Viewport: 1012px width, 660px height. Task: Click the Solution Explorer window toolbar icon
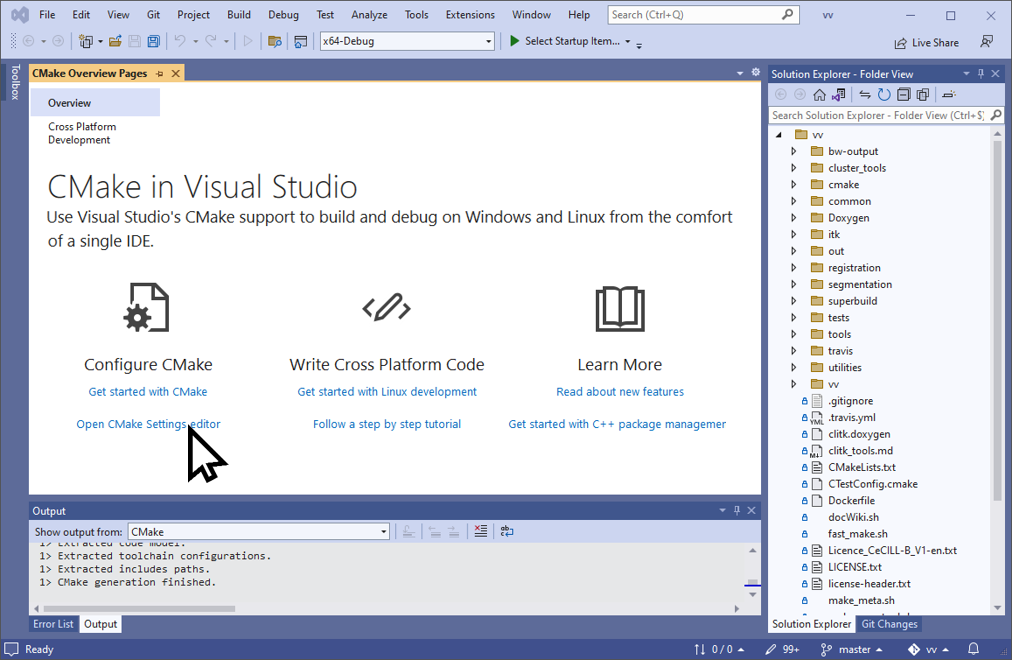pos(301,42)
